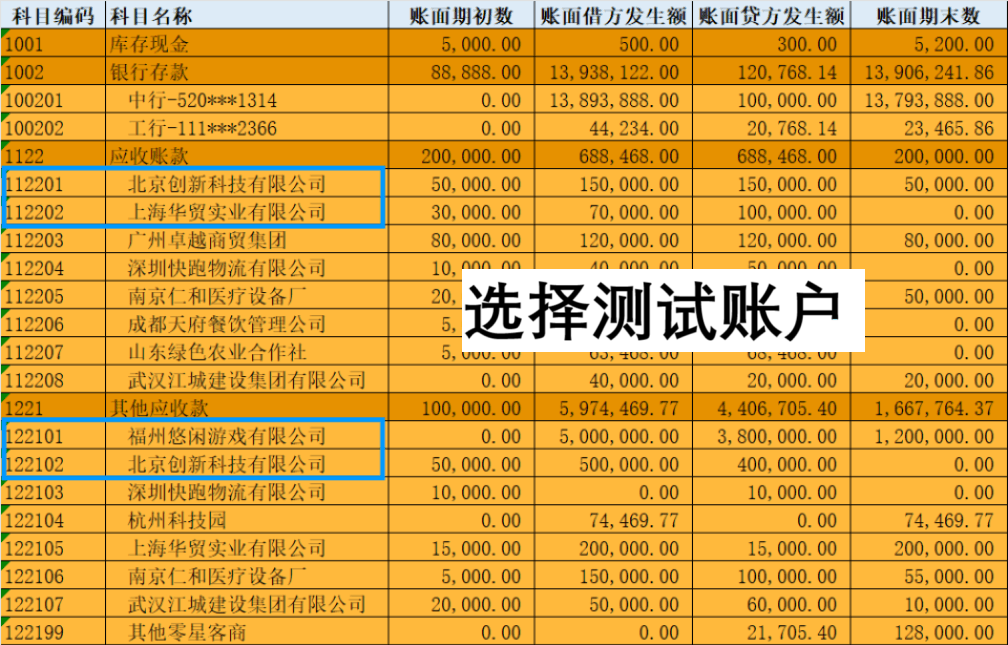Select the 13,893,888.00 debit cell
Image resolution: width=1008 pixels, height=645 pixels.
(x=613, y=100)
